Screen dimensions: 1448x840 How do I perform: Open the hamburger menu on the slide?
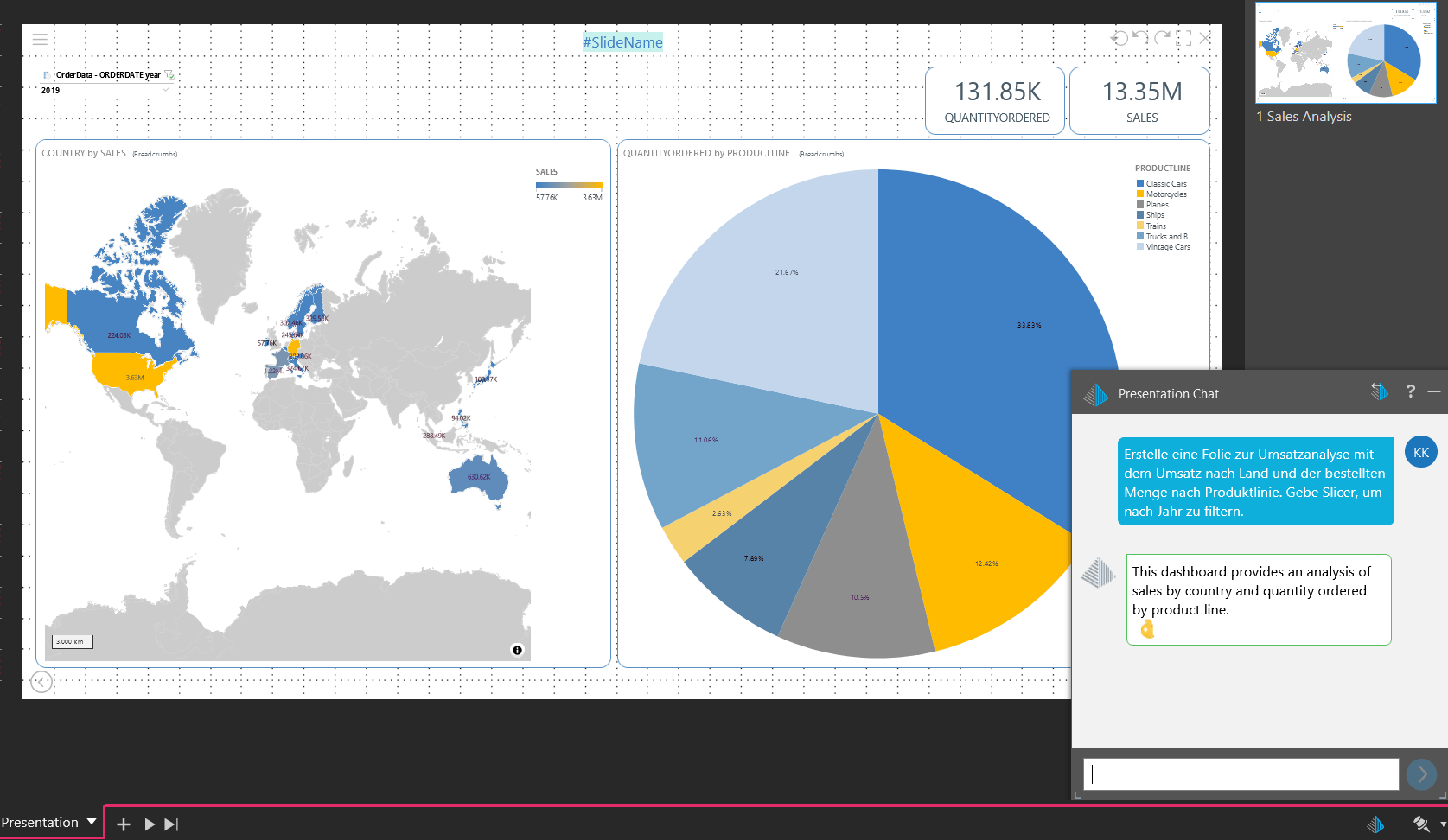pos(40,39)
